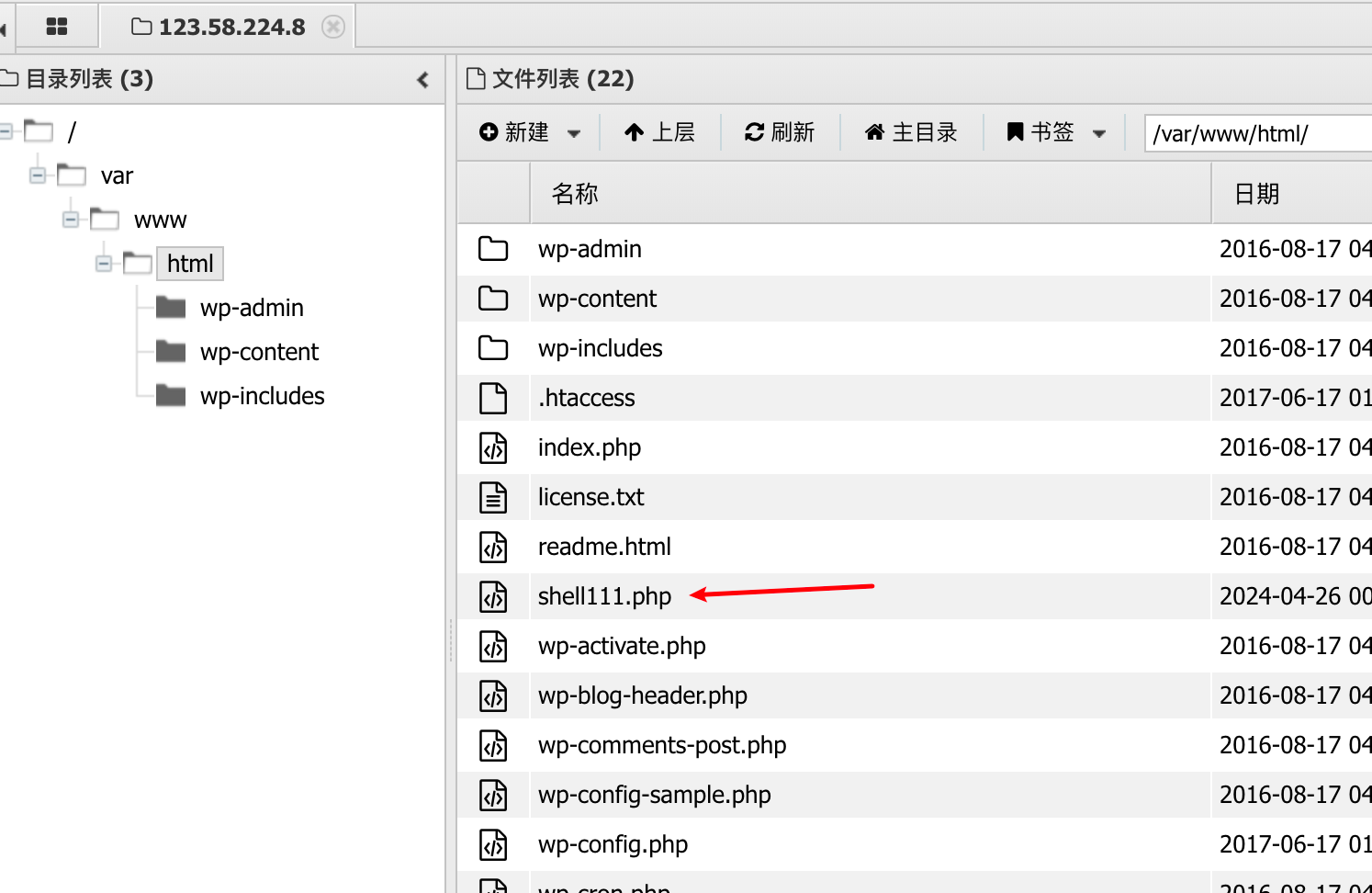The image size is (1372, 893).
Task: Collapse the directory list panel
Action: pos(422,80)
